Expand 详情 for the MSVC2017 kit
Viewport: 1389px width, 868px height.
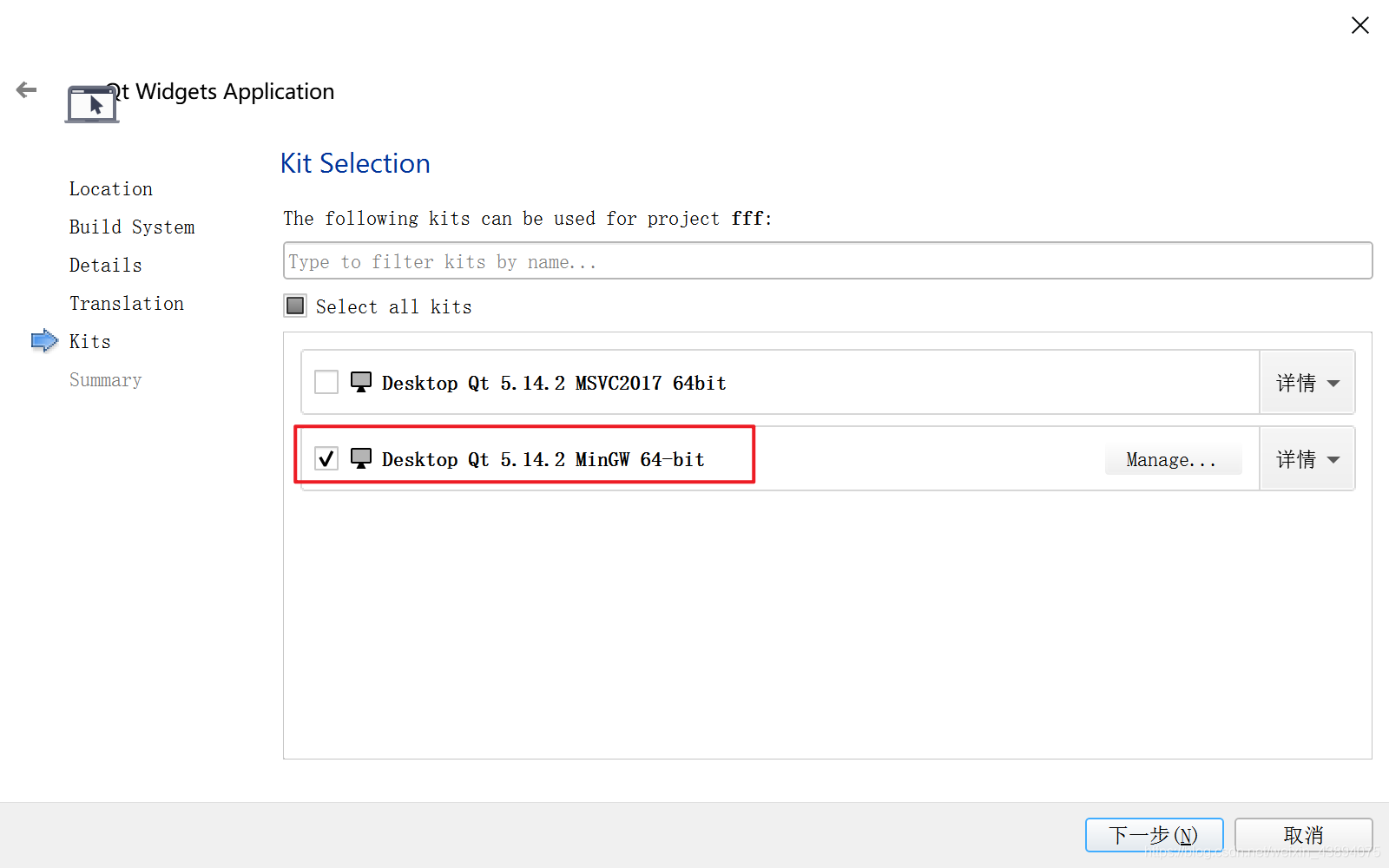(1307, 383)
